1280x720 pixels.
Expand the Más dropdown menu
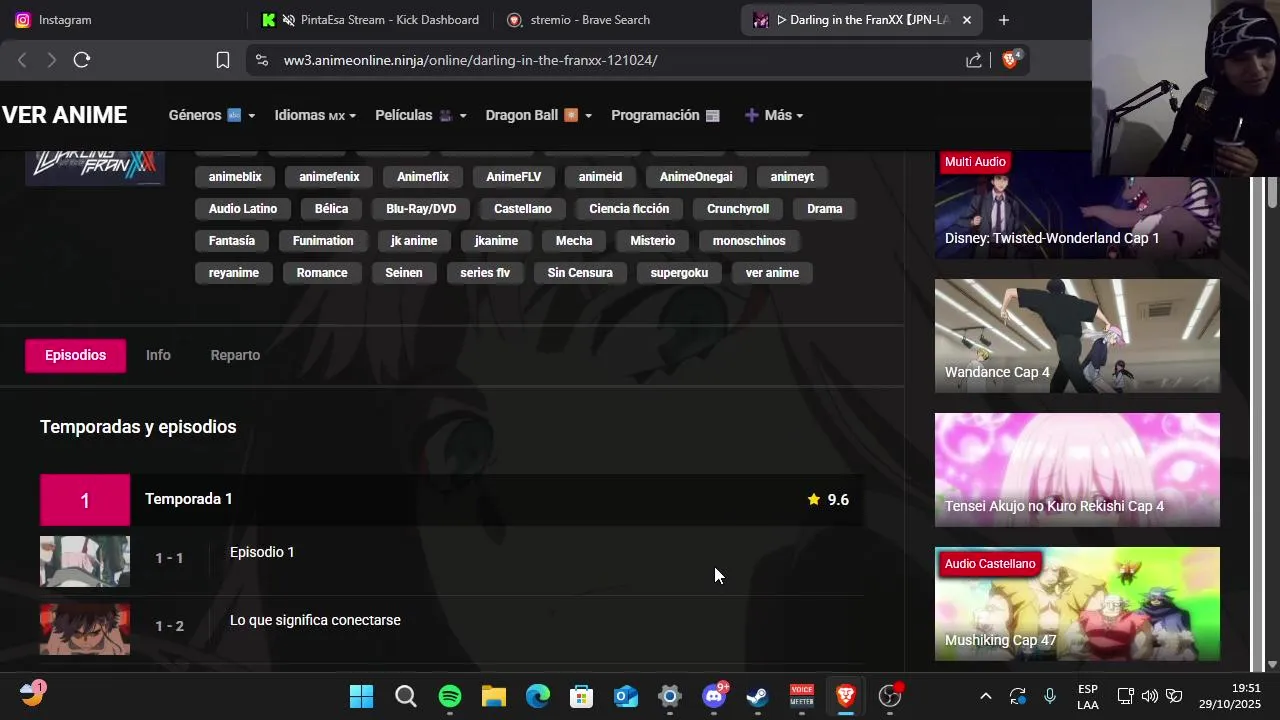[774, 115]
